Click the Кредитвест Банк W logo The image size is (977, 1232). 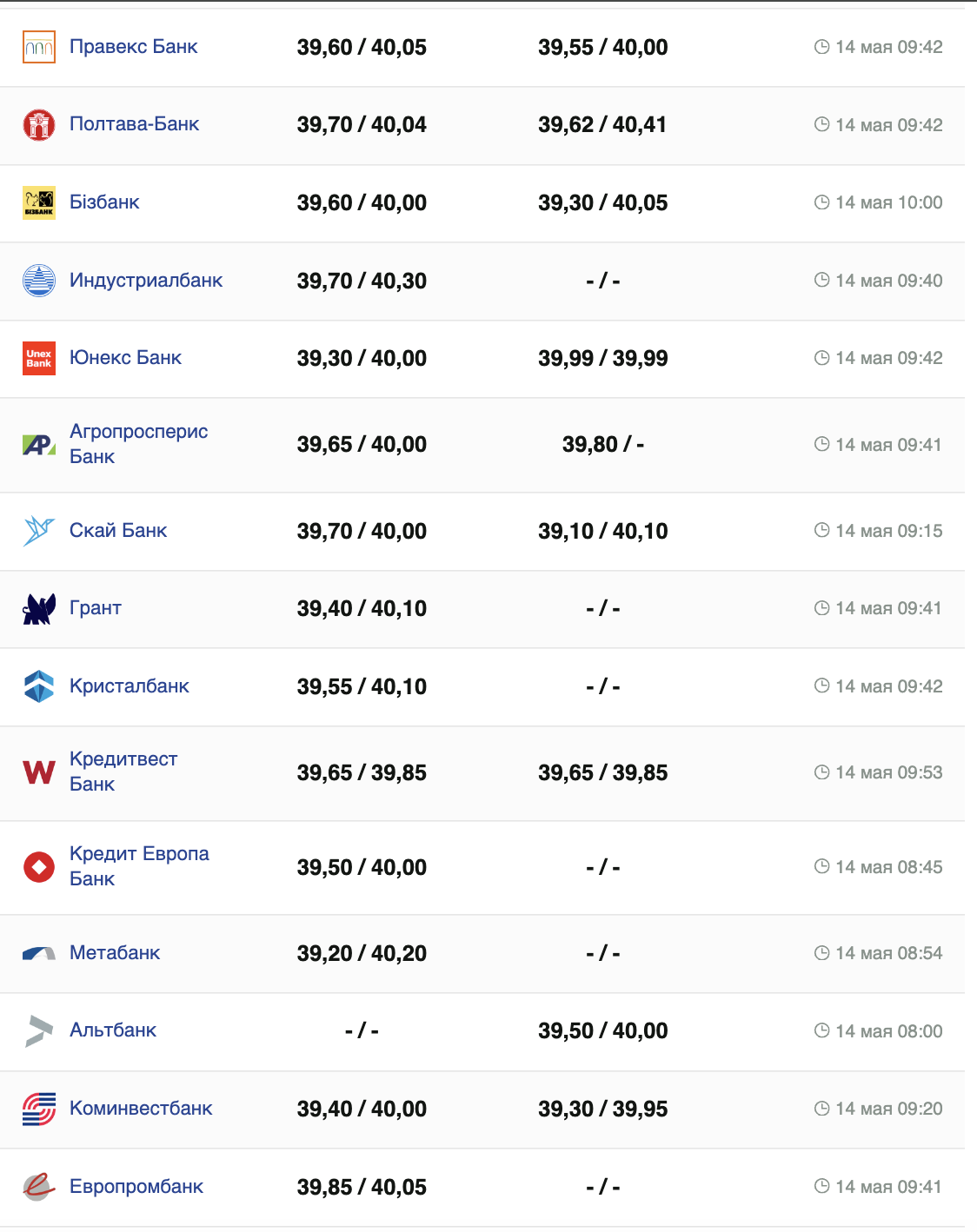pyautogui.click(x=39, y=772)
